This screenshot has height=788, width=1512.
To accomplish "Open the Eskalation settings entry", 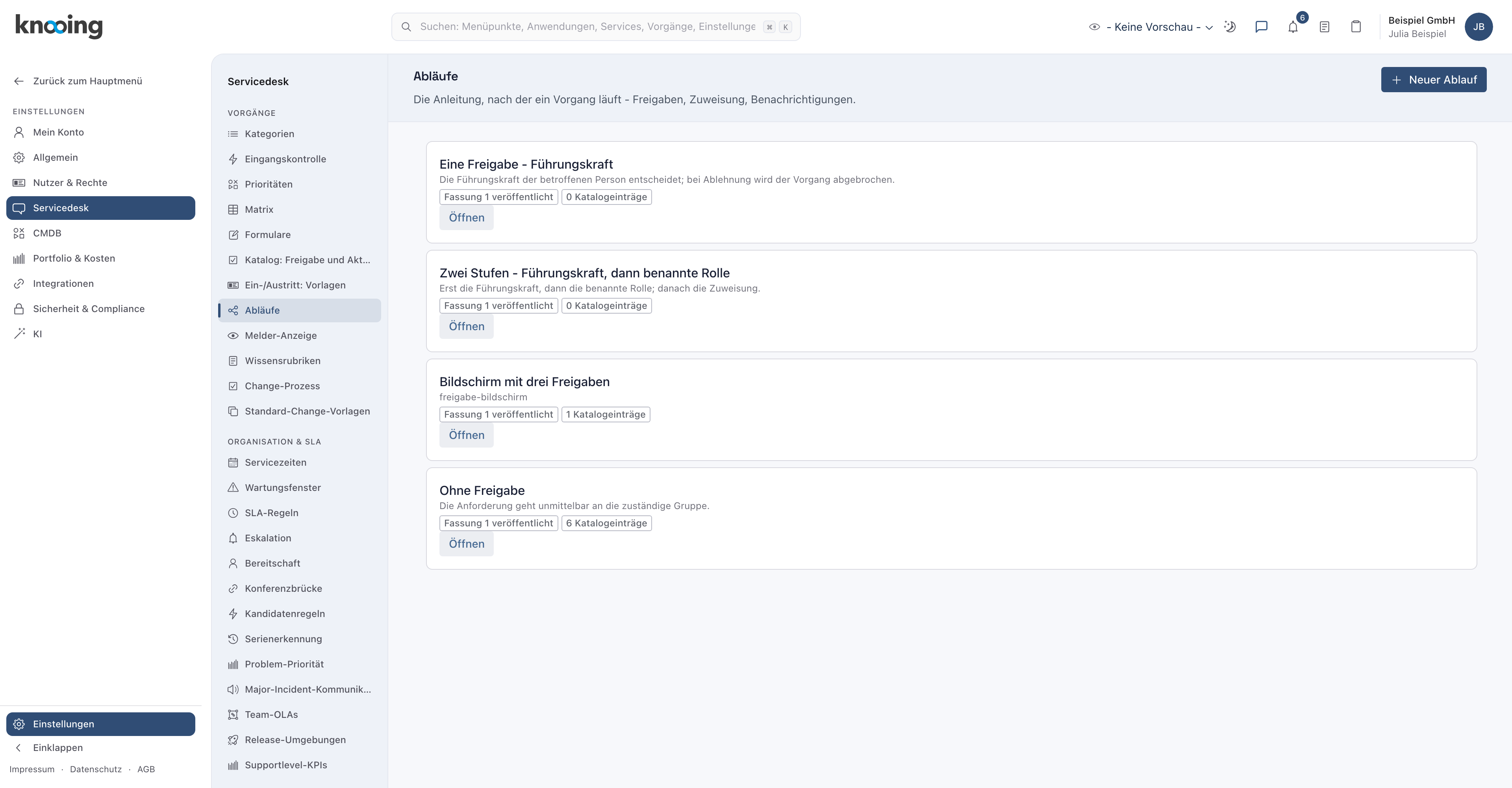I will pos(299,538).
